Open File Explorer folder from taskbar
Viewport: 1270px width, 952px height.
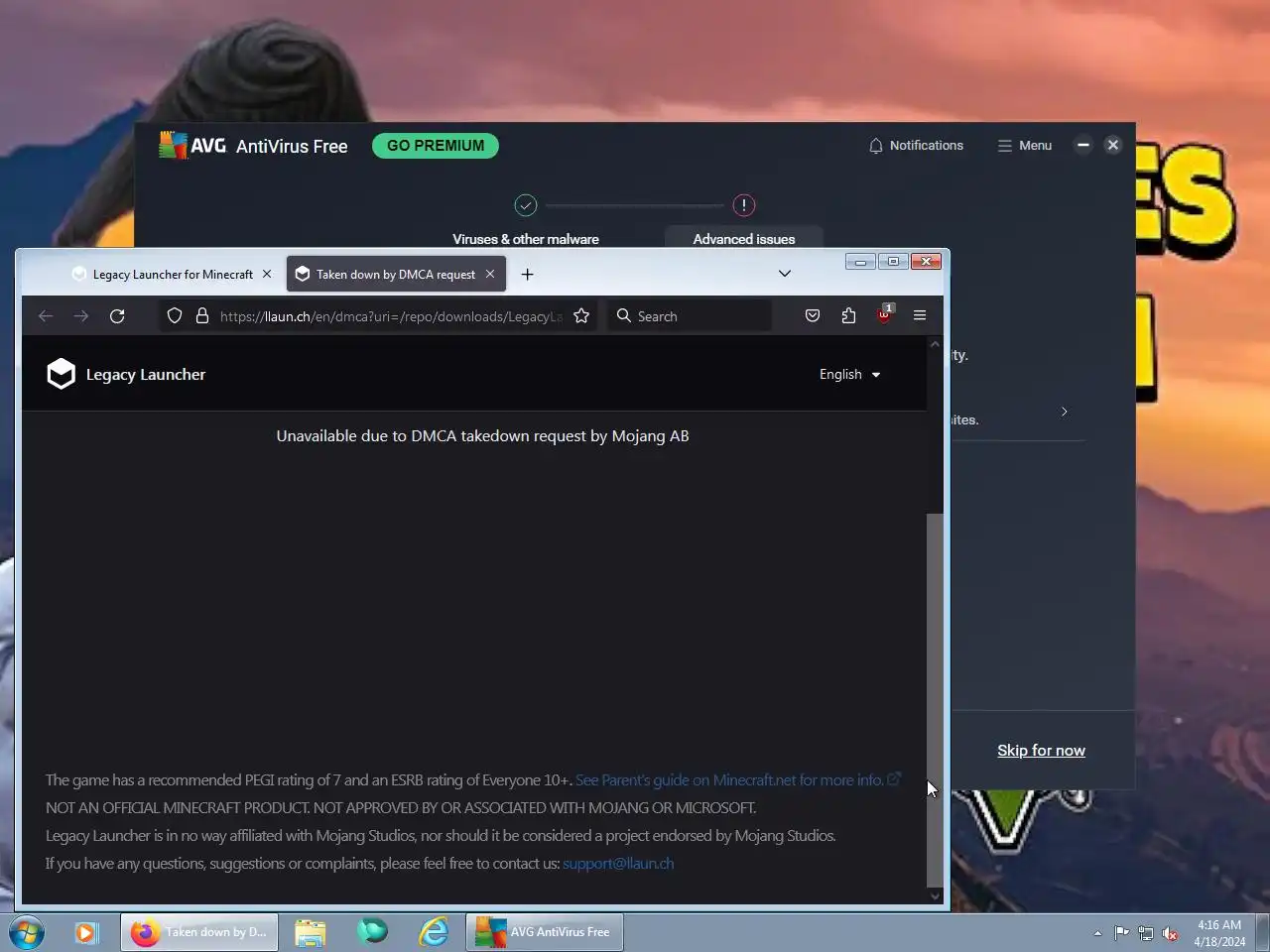pyautogui.click(x=310, y=932)
